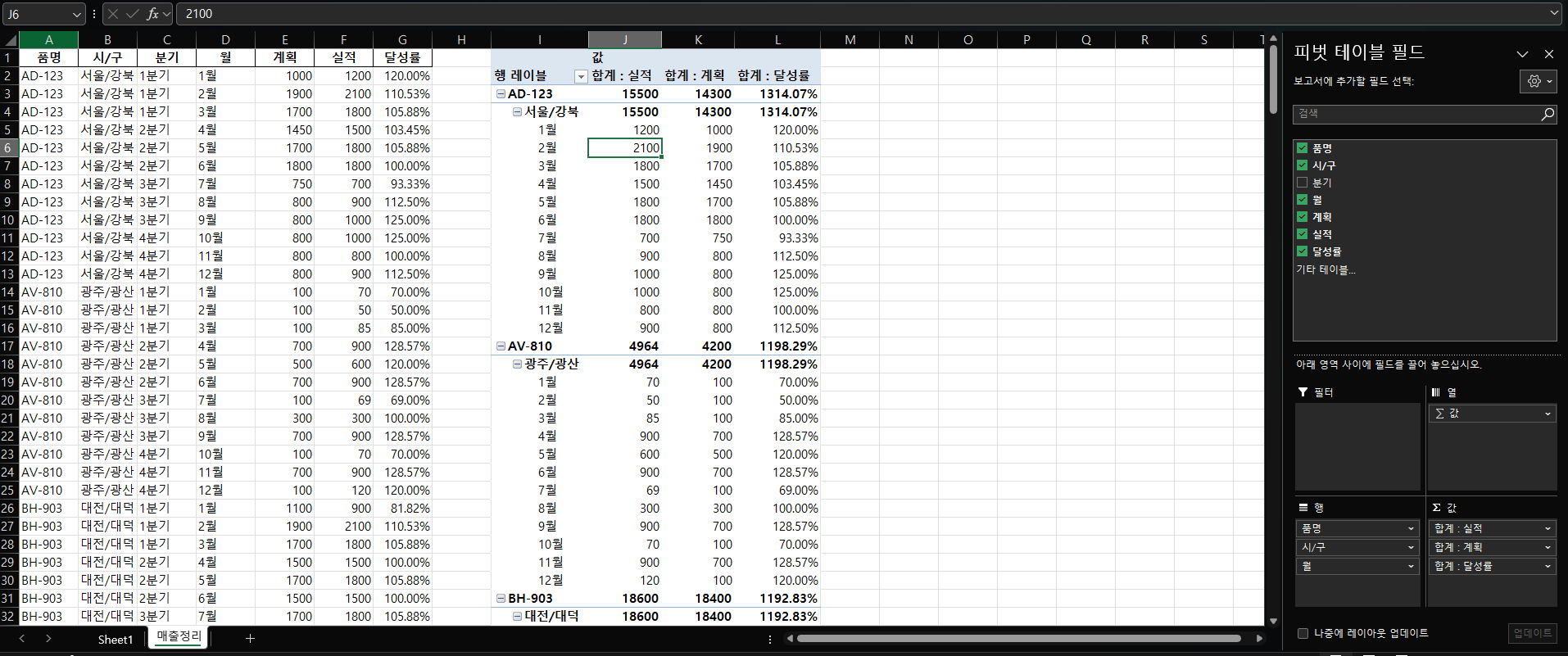Screen dimensions: 1568x656
Task: Click the horizontal scrollbar right arrow
Action: (x=1259, y=639)
